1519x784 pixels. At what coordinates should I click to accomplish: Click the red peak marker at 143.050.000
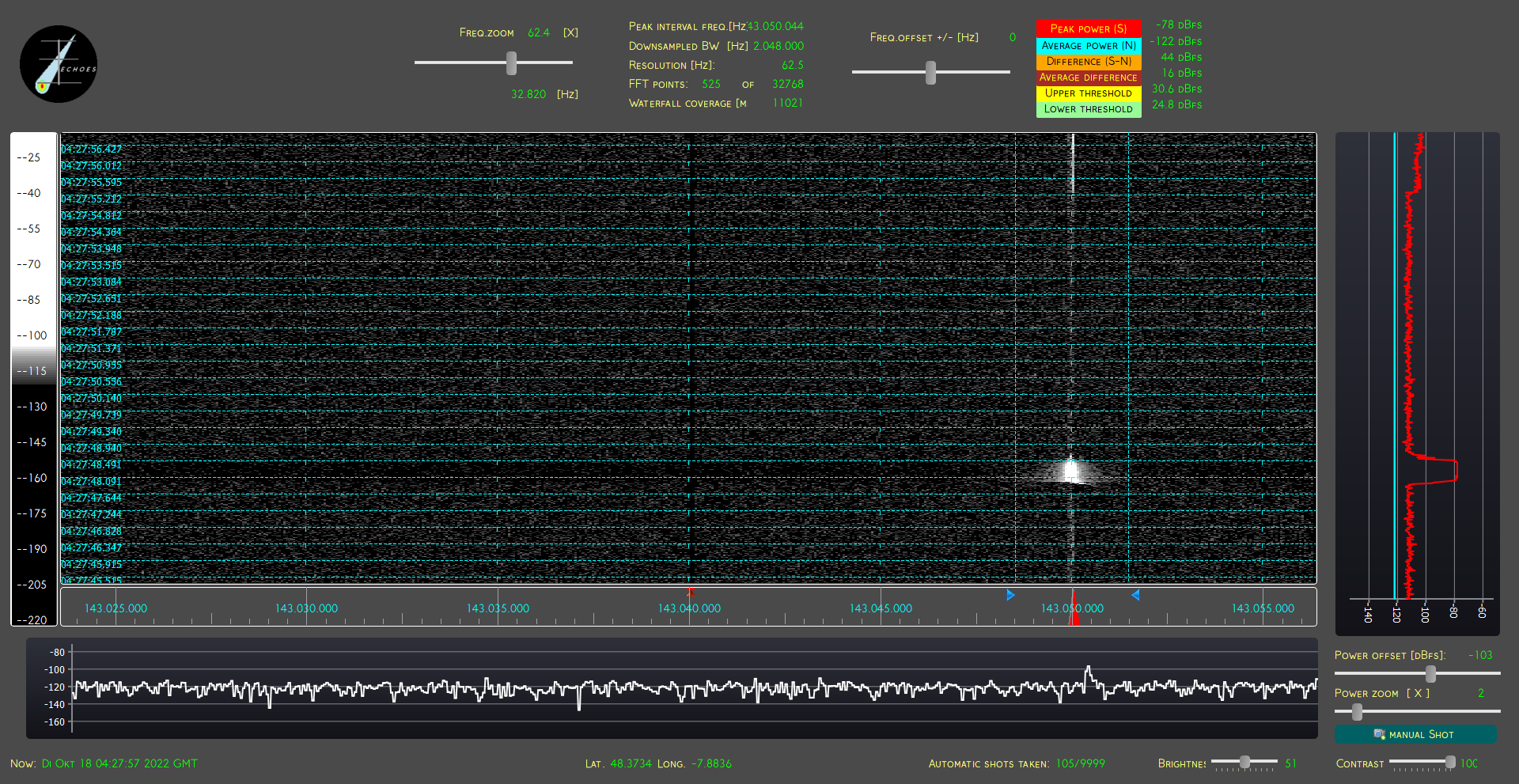[1074, 608]
